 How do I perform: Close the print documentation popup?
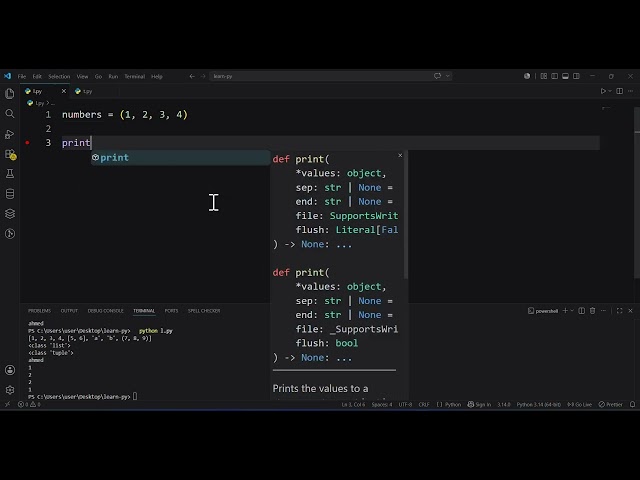coord(400,156)
